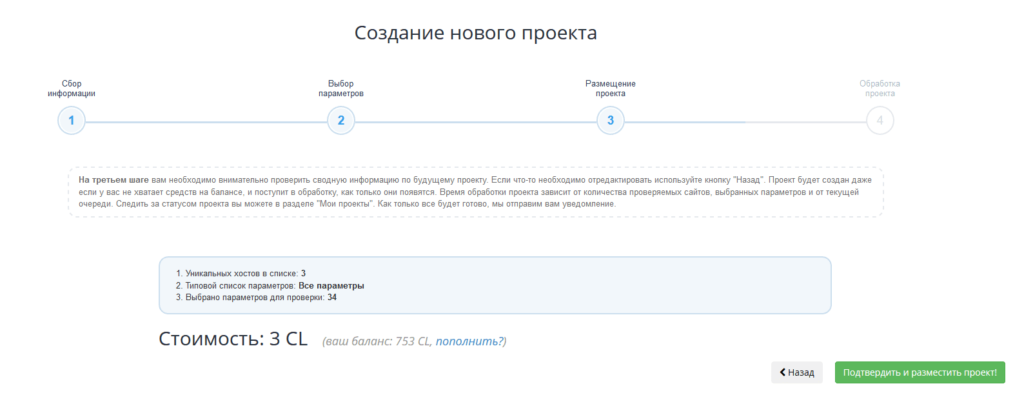
Task: Select the active step 3 circle
Action: [x=610, y=121]
